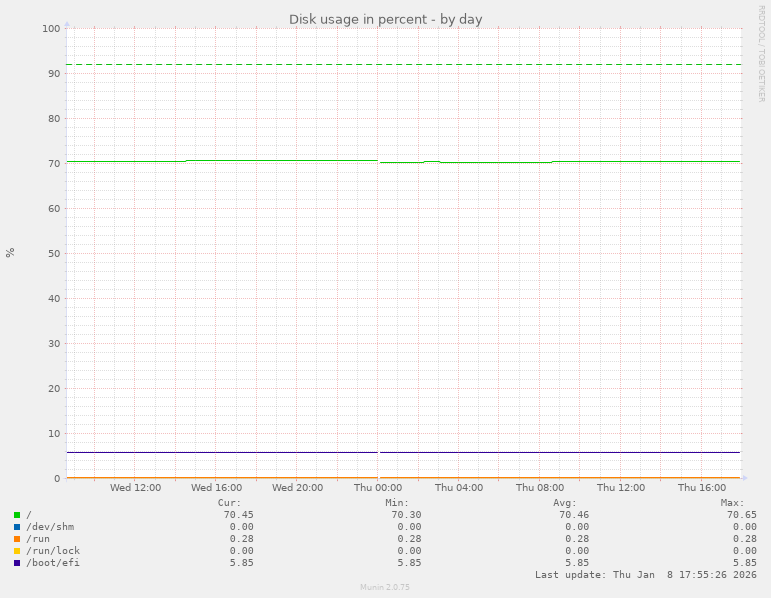
Task: Click the 'Wed 16:00' x-axis label
Action: pyautogui.click(x=216, y=487)
